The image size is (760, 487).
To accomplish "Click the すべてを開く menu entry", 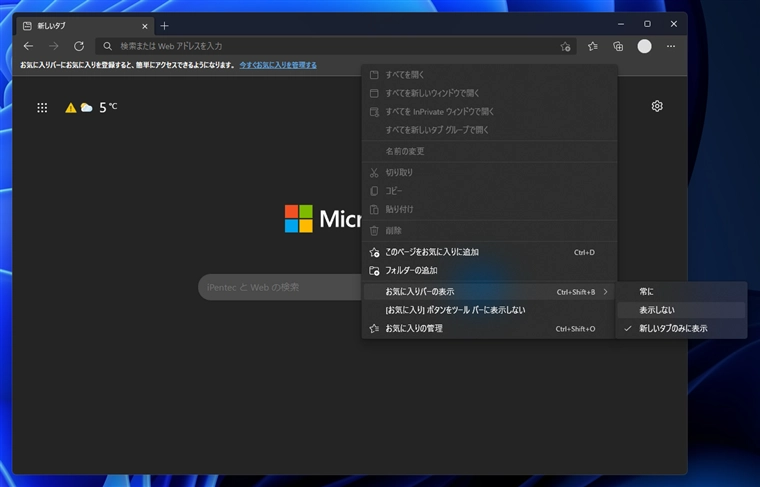I will pyautogui.click(x=489, y=75).
